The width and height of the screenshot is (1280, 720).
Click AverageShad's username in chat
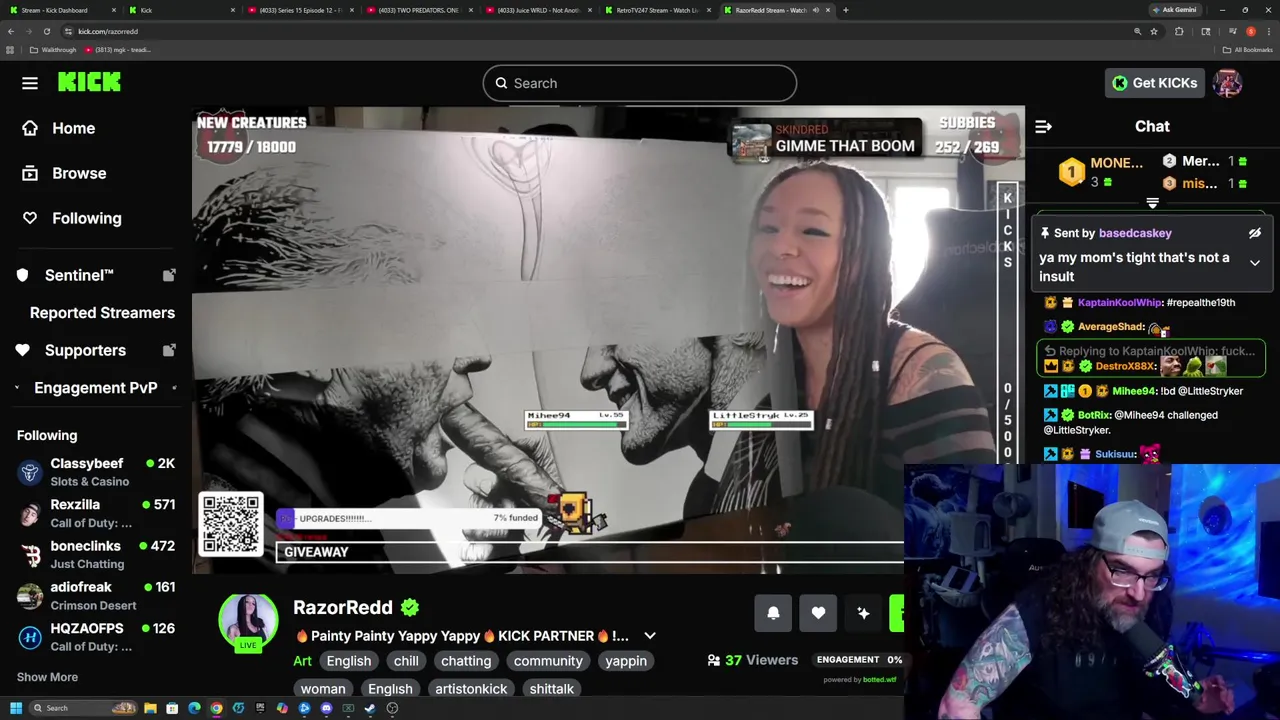[1111, 327]
